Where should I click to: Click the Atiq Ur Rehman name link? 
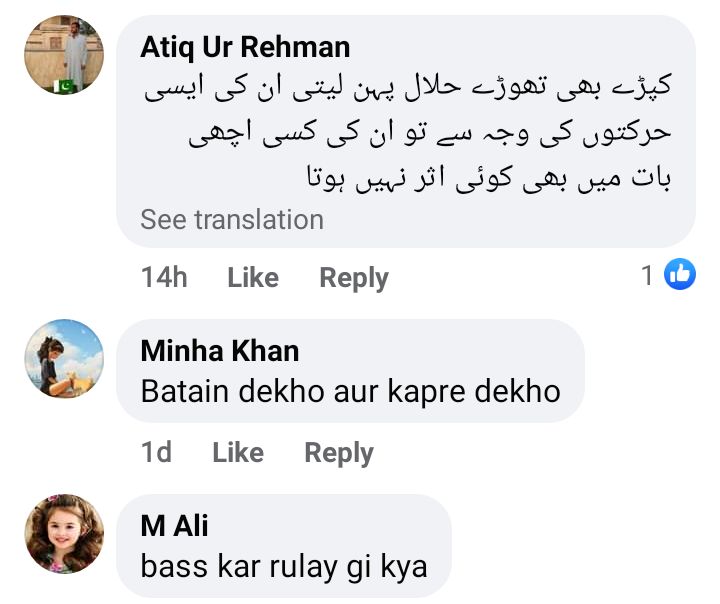pyautogui.click(x=245, y=48)
